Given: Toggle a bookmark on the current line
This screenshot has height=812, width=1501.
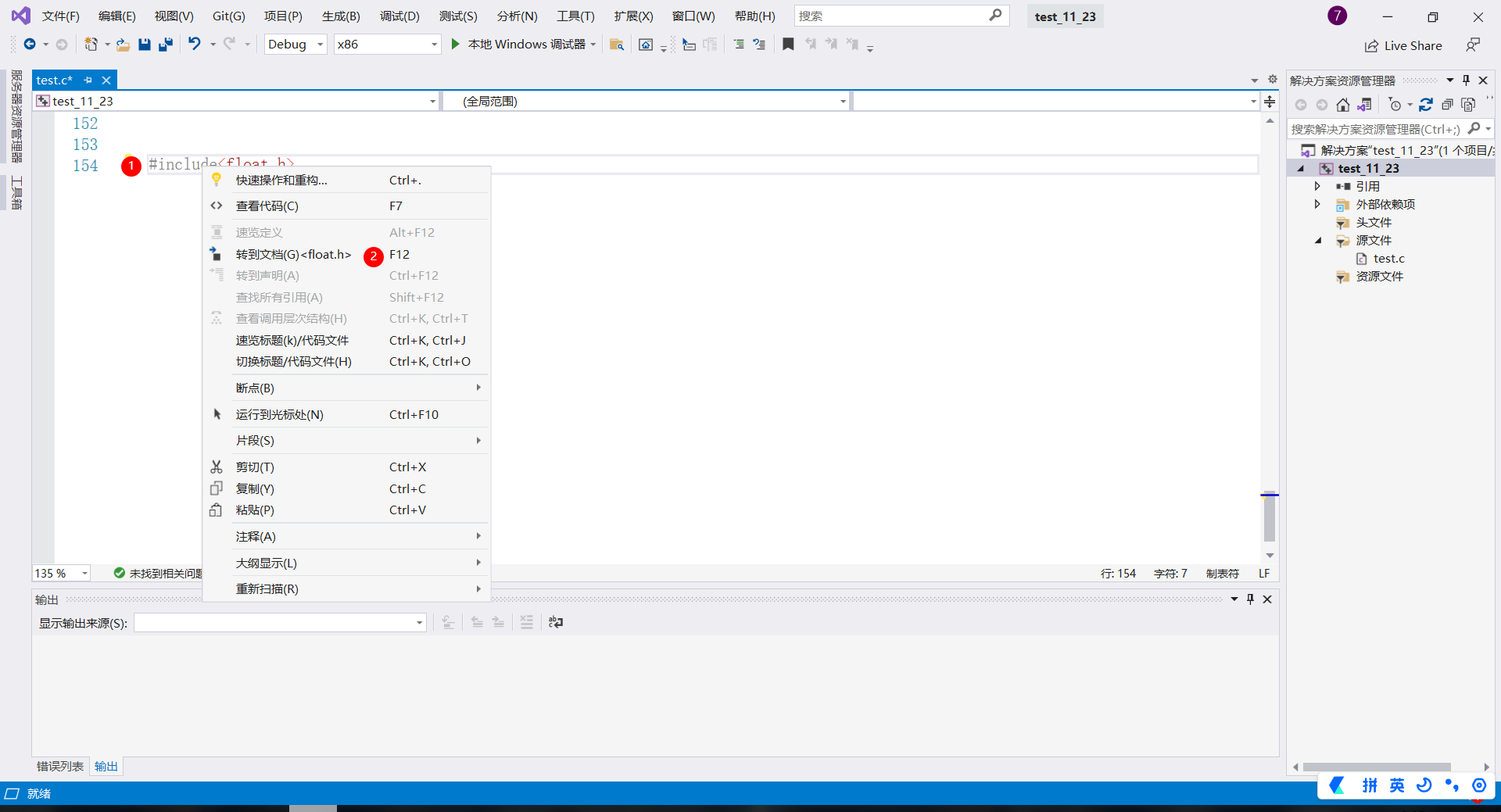Looking at the screenshot, I should (x=788, y=45).
